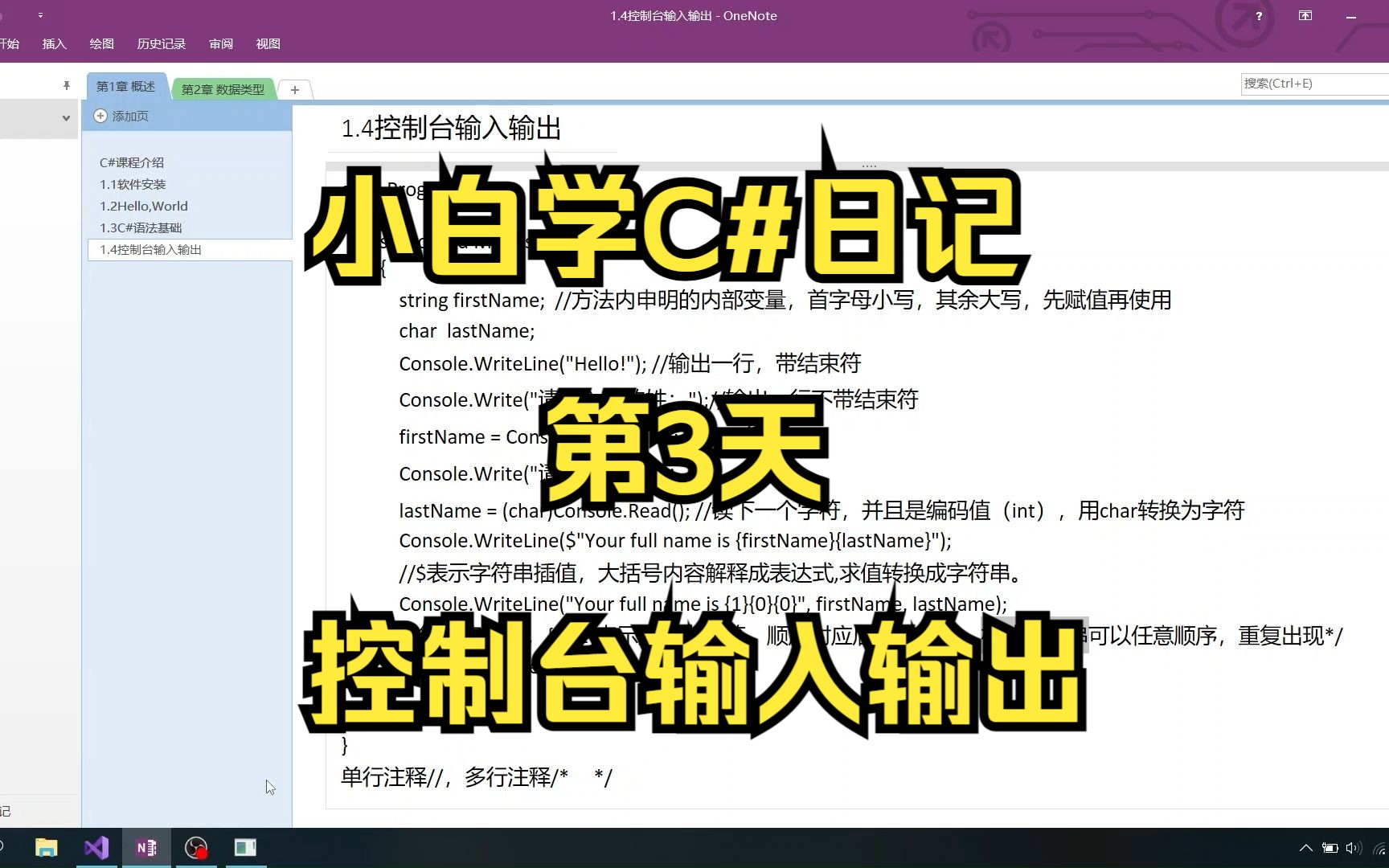The width and height of the screenshot is (1389, 868).
Task: Switch to 第2章 数据类型 section tab
Action: tap(223, 89)
